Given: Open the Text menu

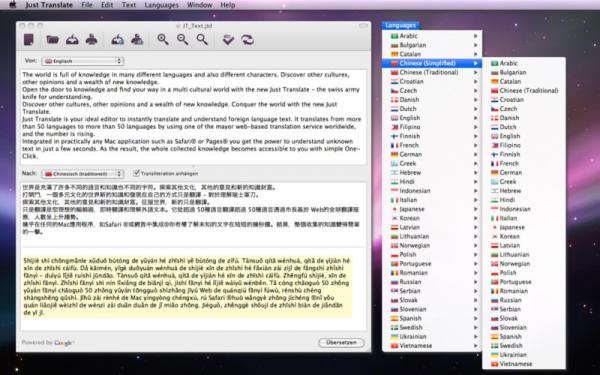Looking at the screenshot, I should (129, 5).
